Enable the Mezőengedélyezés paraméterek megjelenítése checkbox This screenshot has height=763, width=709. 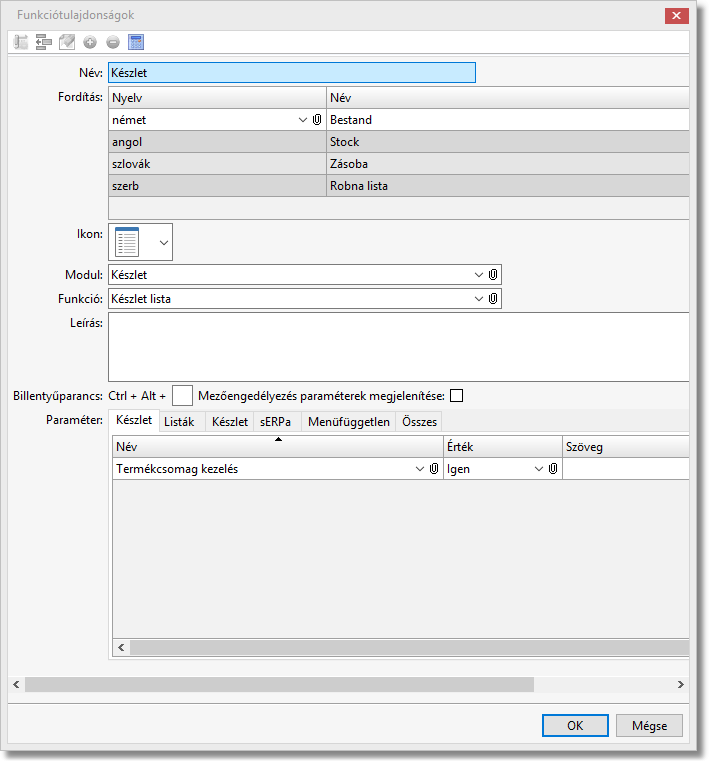(457, 395)
